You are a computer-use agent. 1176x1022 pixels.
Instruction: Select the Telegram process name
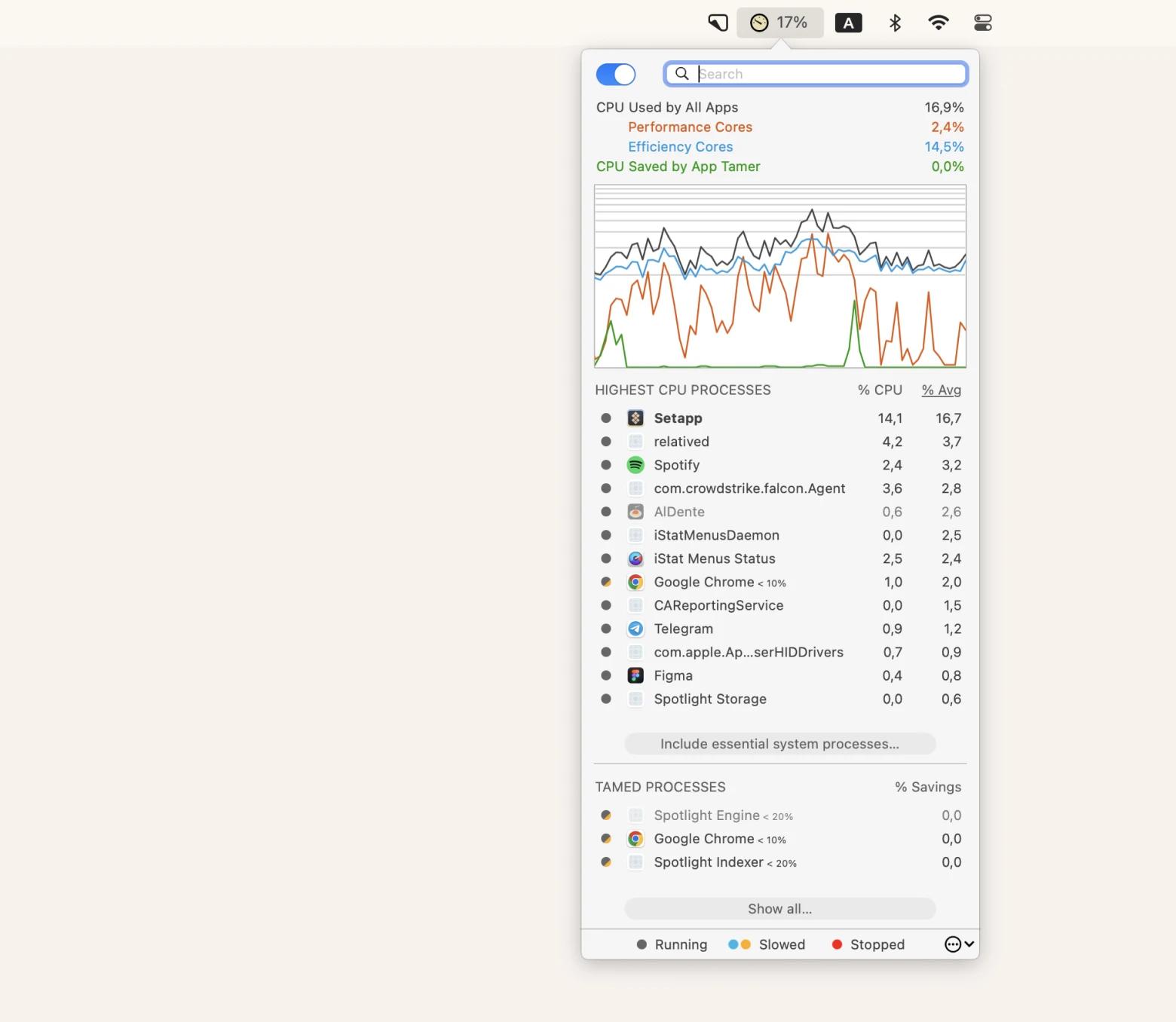point(683,629)
